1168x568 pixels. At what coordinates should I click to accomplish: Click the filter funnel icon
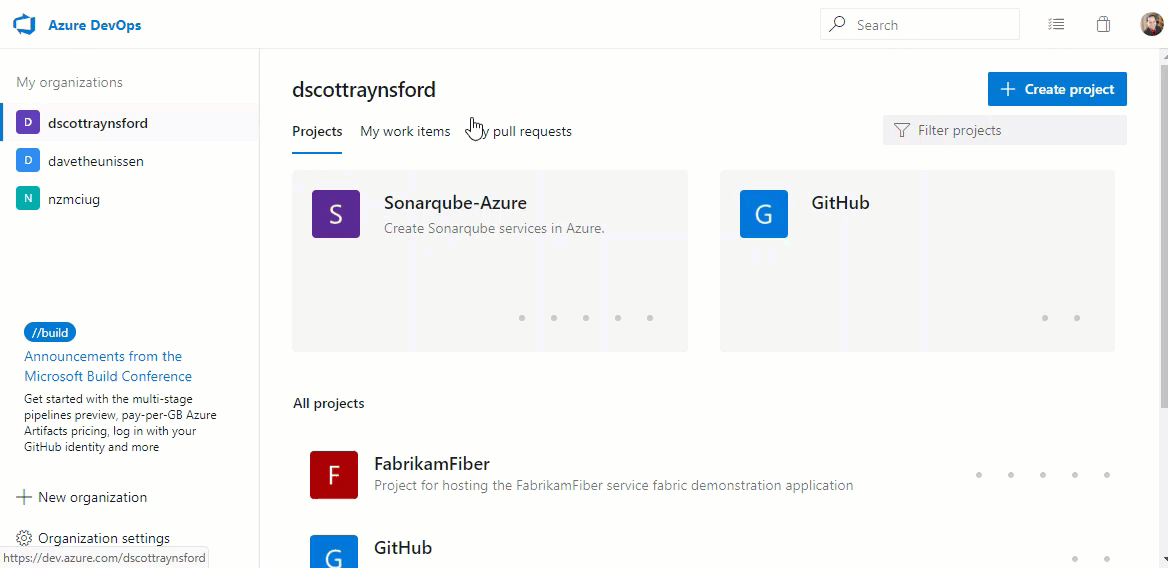tap(901, 130)
